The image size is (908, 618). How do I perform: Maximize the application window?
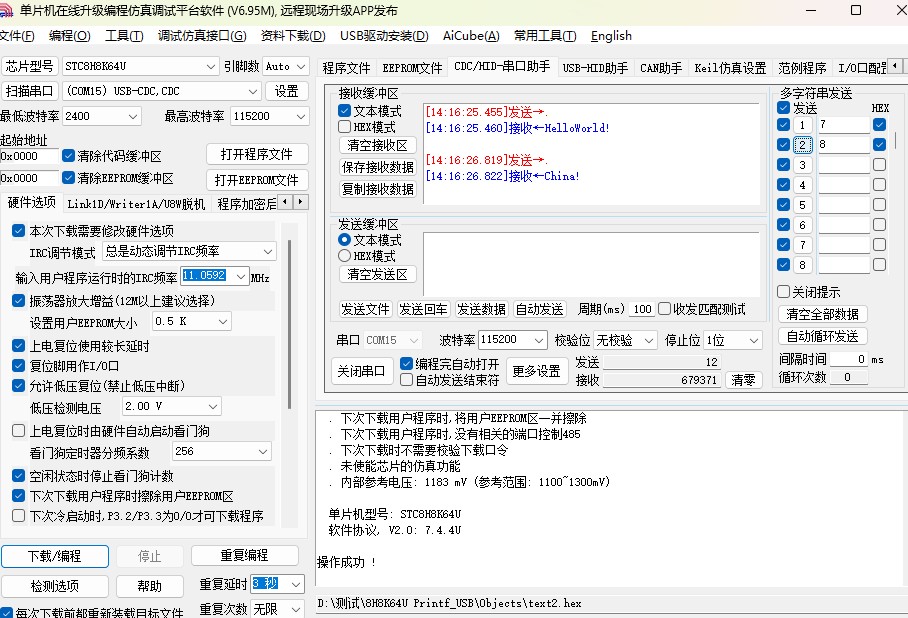856,10
